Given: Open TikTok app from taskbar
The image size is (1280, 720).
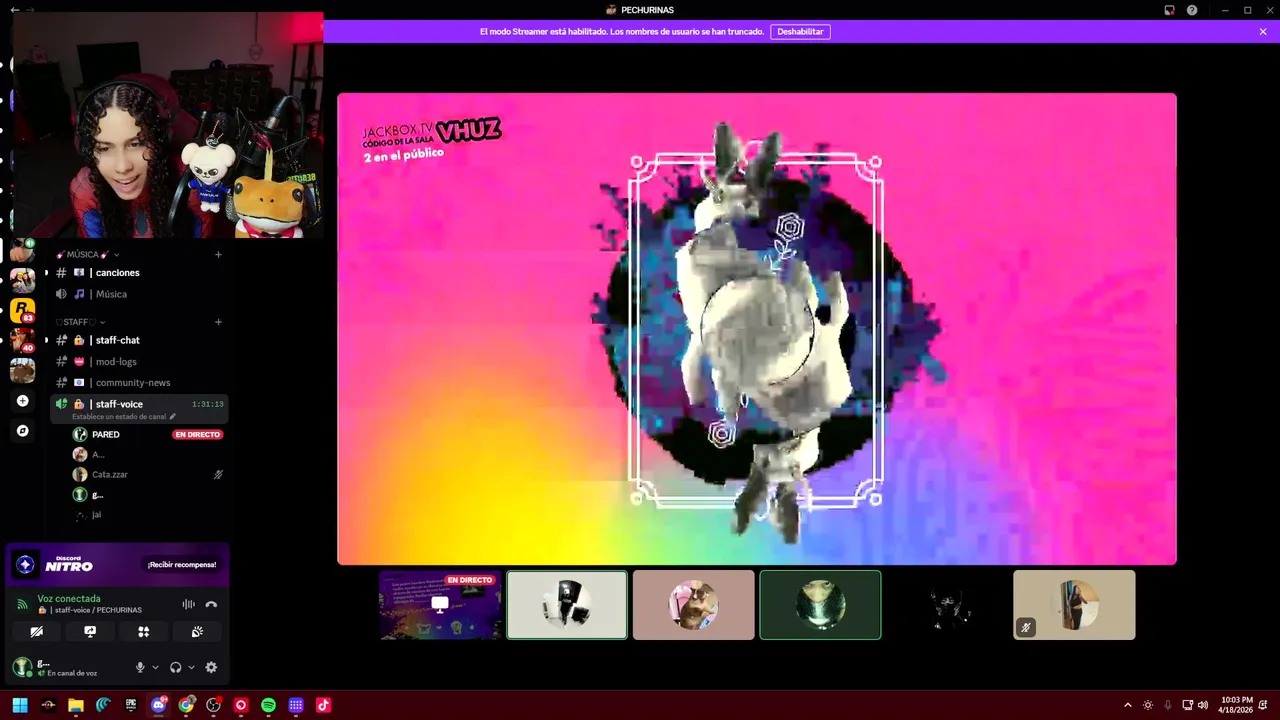Looking at the screenshot, I should (323, 705).
